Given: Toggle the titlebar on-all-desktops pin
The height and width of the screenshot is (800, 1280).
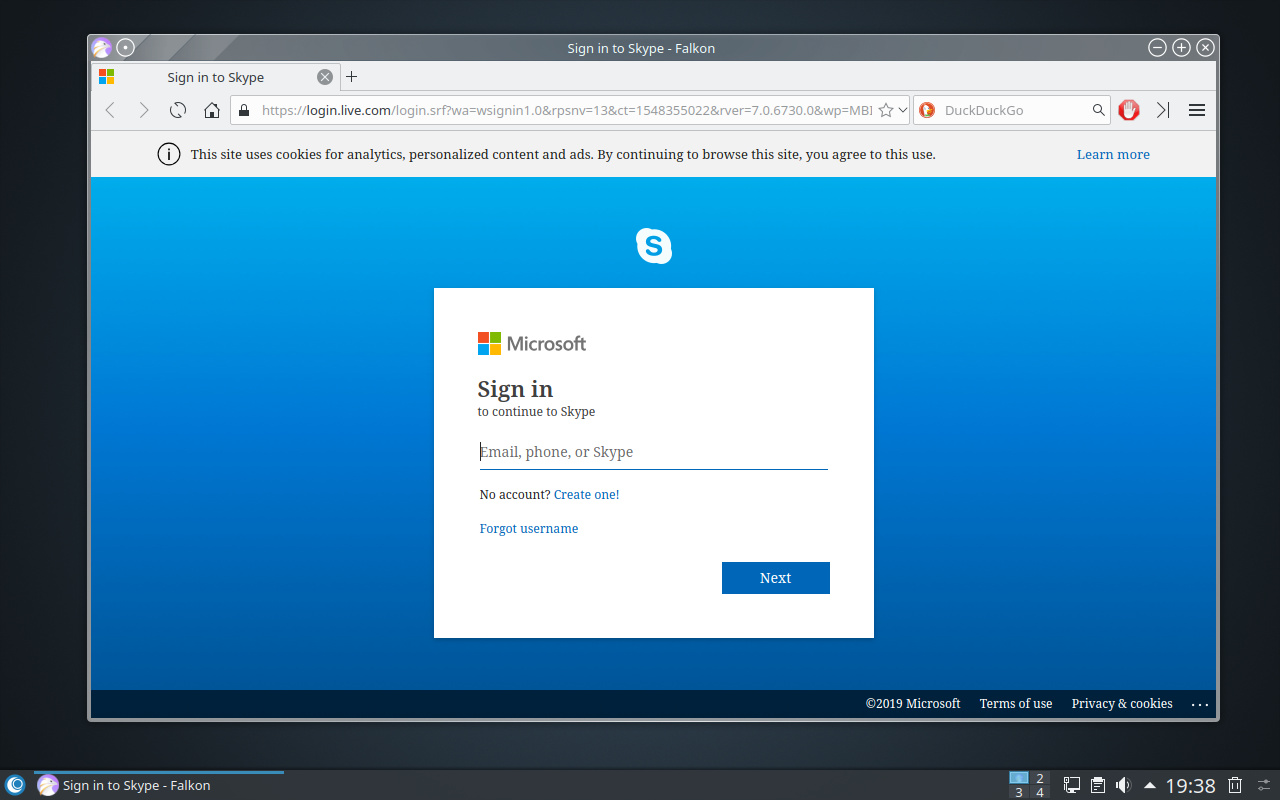Looking at the screenshot, I should (125, 47).
